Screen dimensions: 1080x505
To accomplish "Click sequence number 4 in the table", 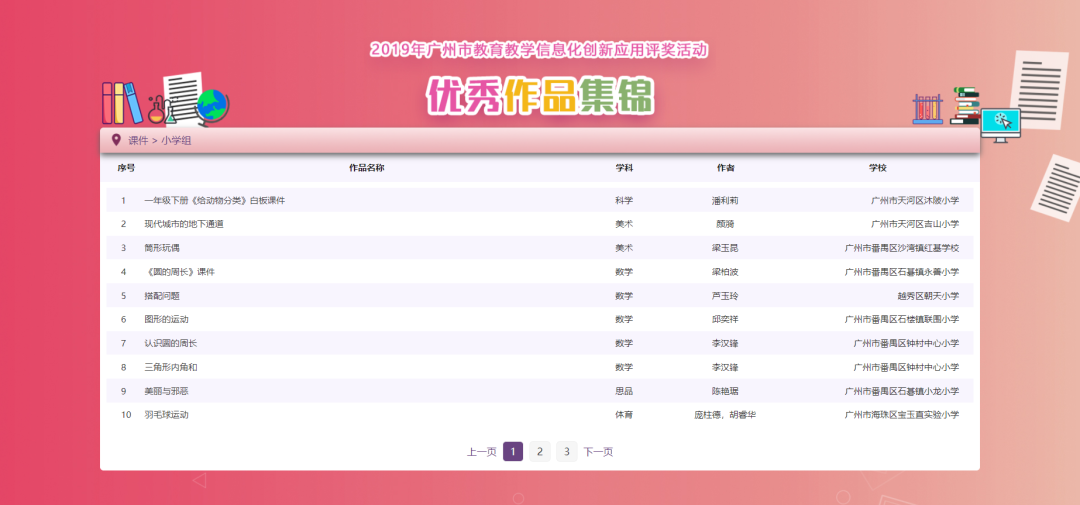I will click(123, 271).
